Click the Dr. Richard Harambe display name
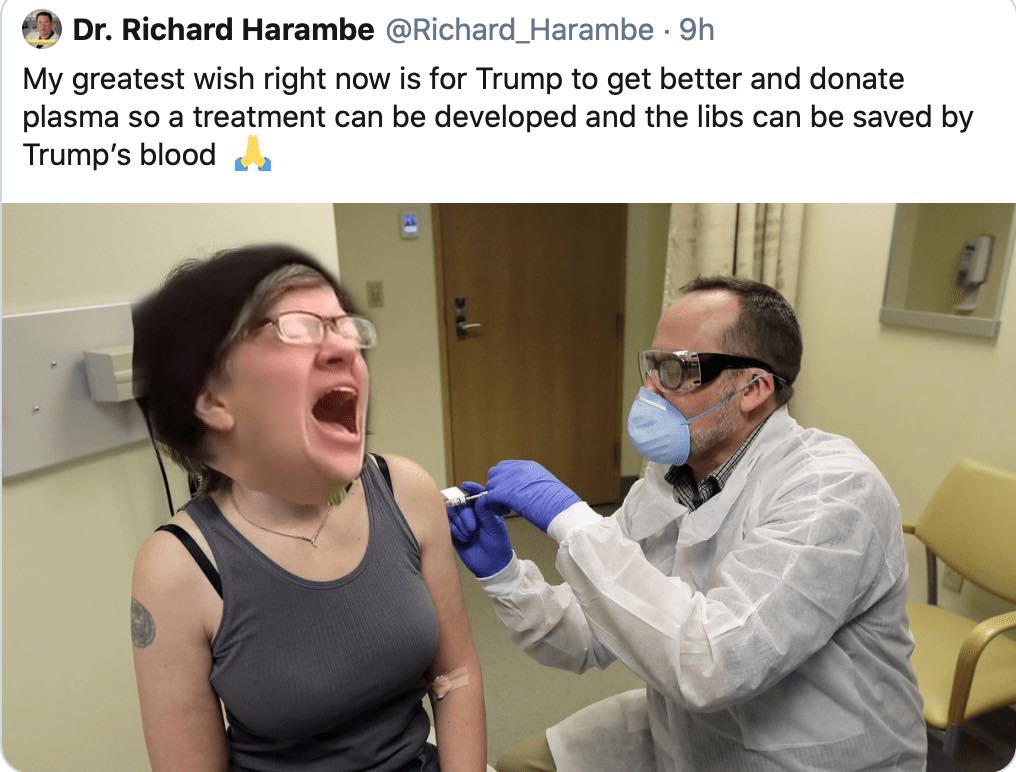1016x772 pixels. tap(223, 30)
